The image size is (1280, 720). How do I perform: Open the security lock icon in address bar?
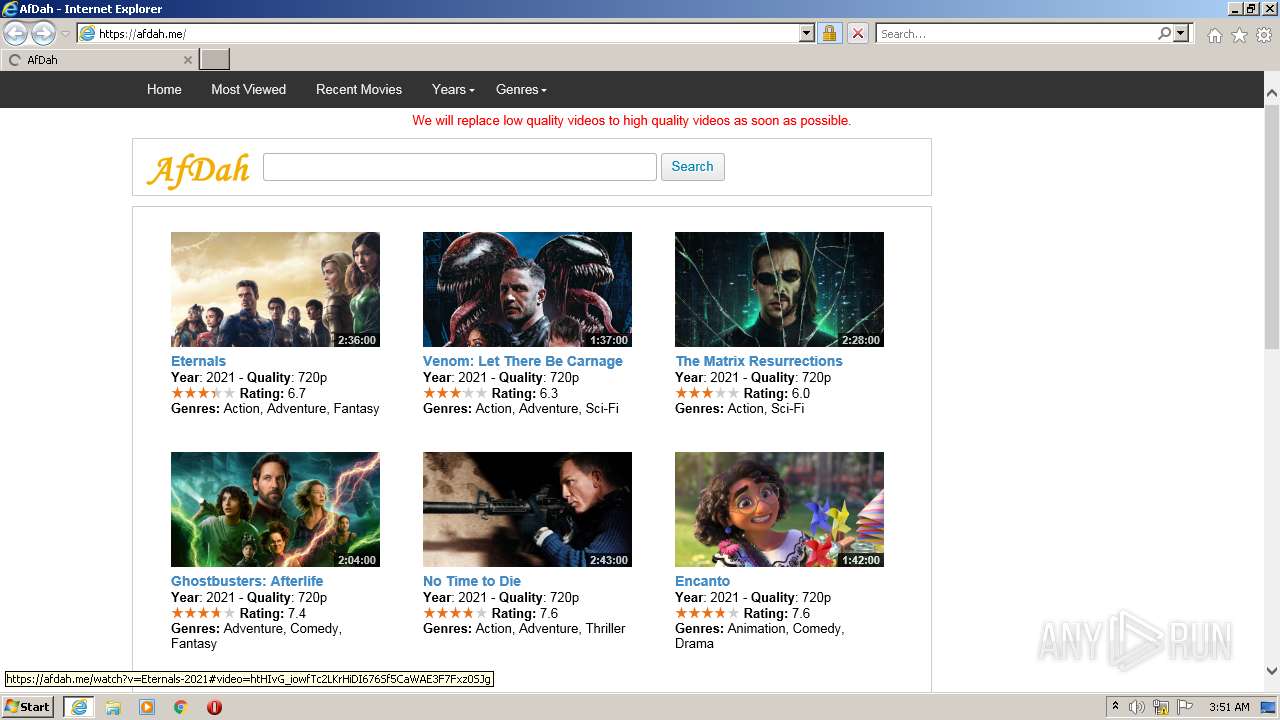click(x=829, y=33)
